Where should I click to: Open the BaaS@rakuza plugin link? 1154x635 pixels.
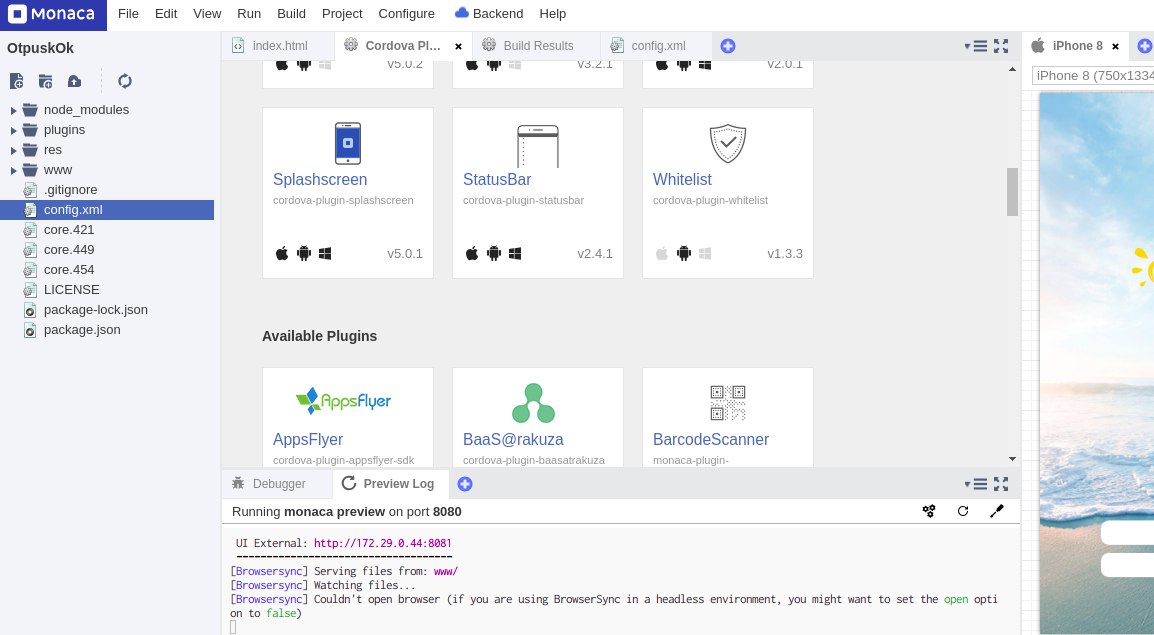pos(513,439)
